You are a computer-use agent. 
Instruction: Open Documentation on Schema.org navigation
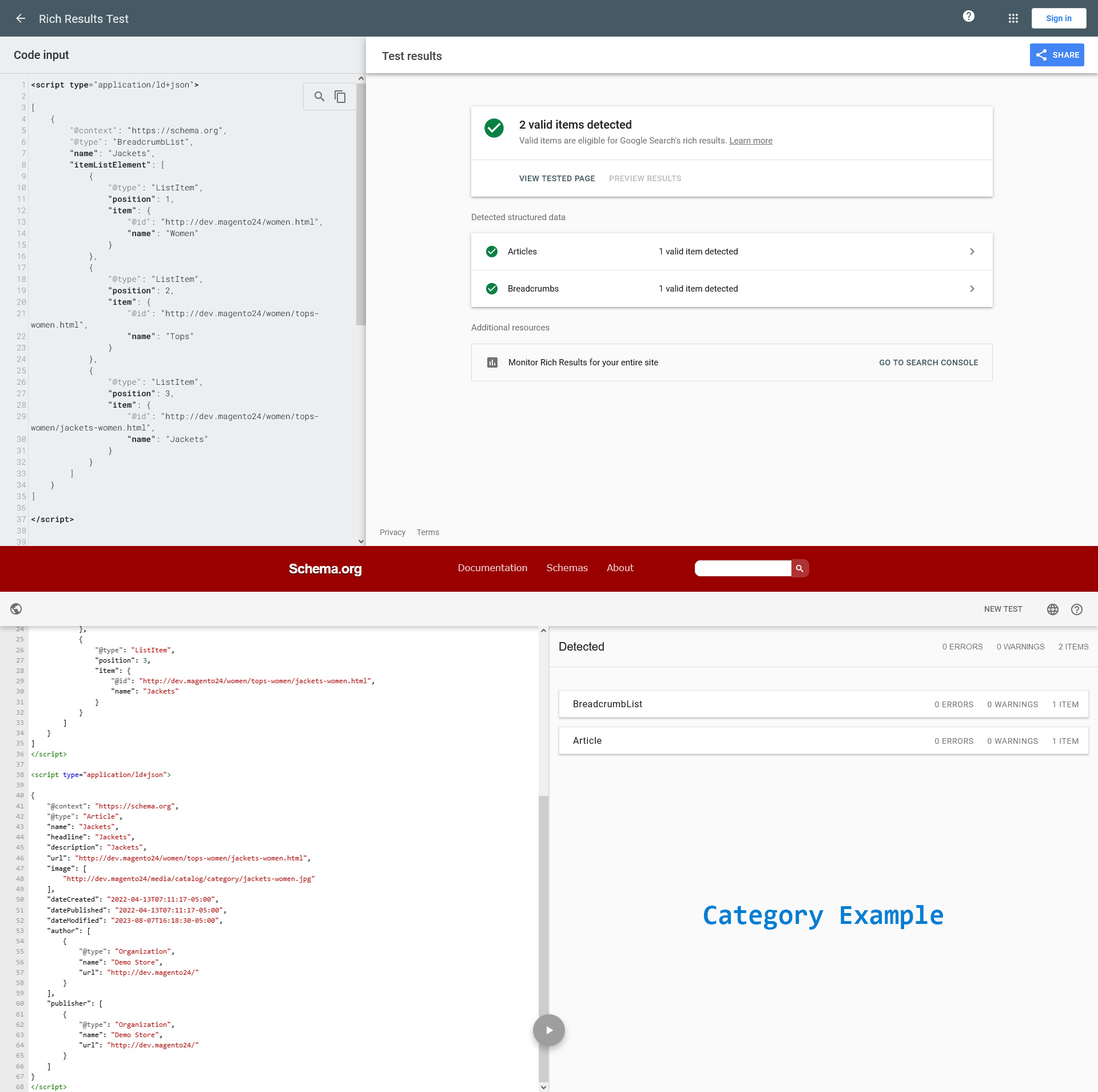point(492,568)
